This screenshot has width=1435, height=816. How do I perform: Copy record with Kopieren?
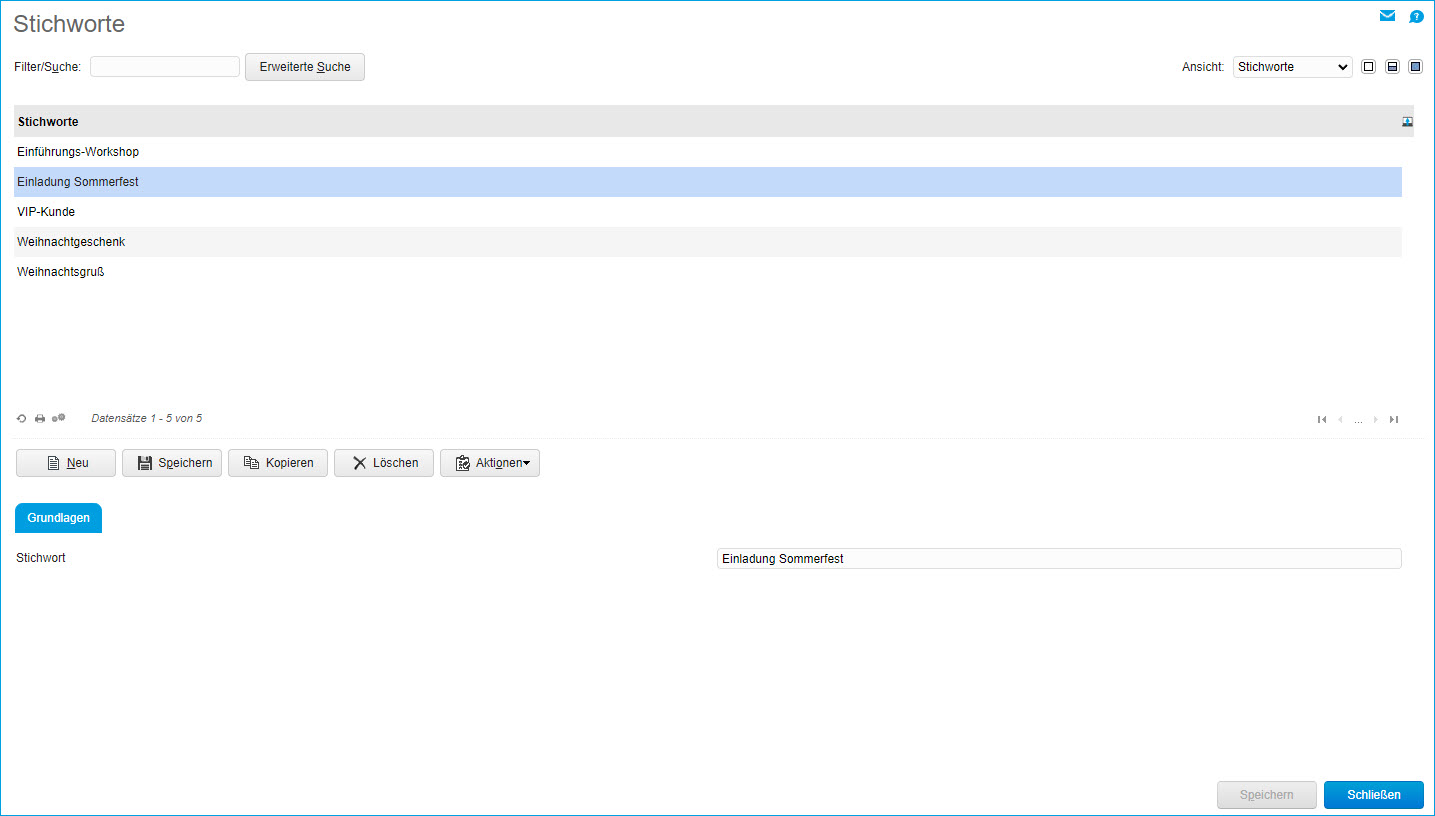(x=278, y=463)
